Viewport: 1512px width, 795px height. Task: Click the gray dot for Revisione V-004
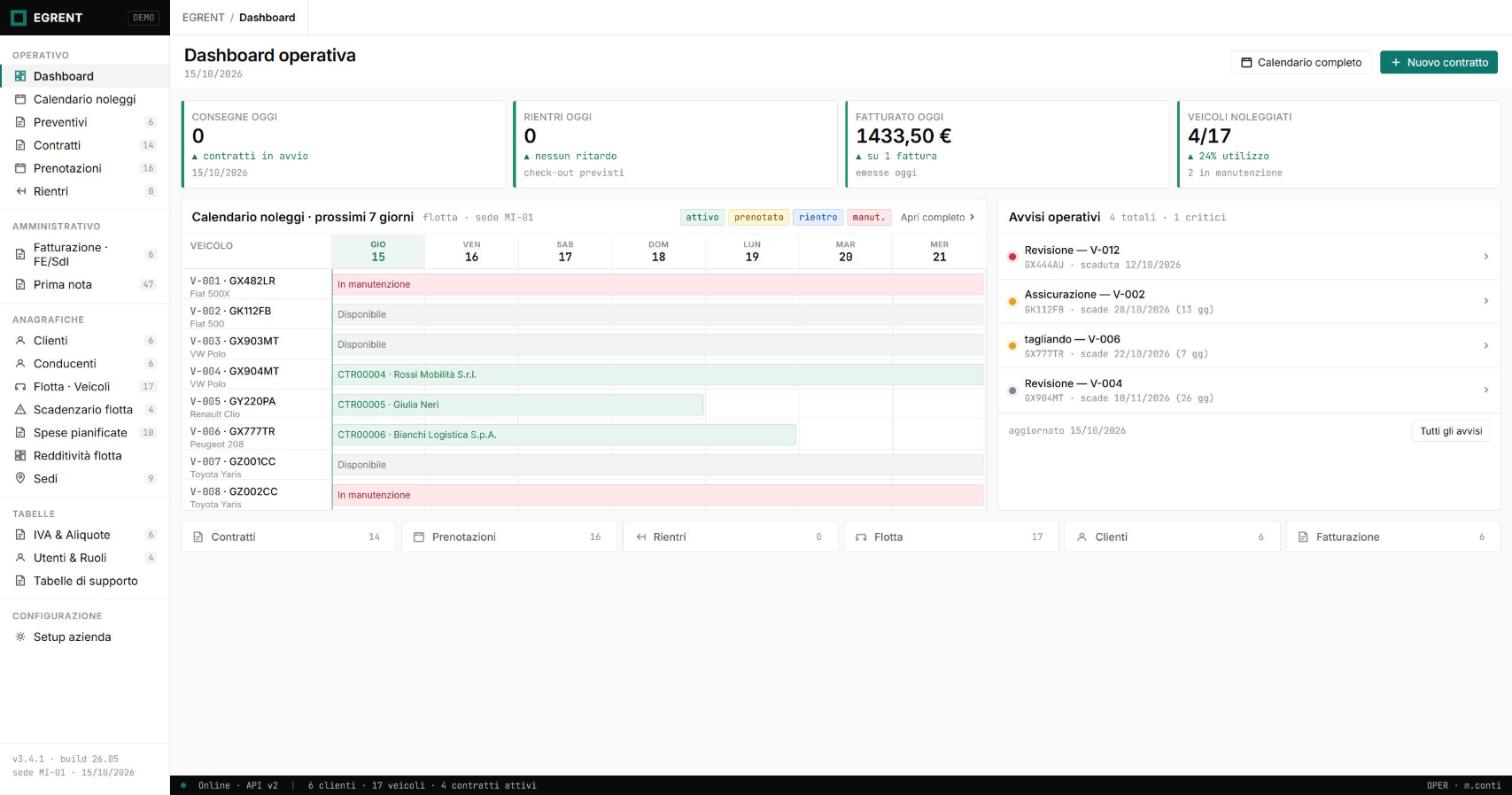[1012, 391]
